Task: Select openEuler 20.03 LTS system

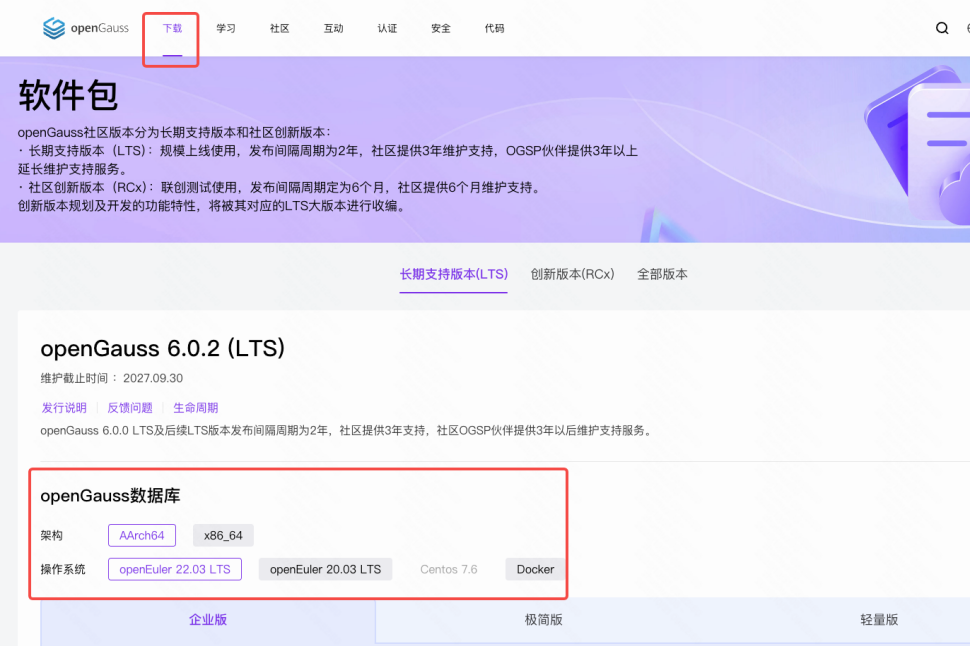Action: pos(325,569)
